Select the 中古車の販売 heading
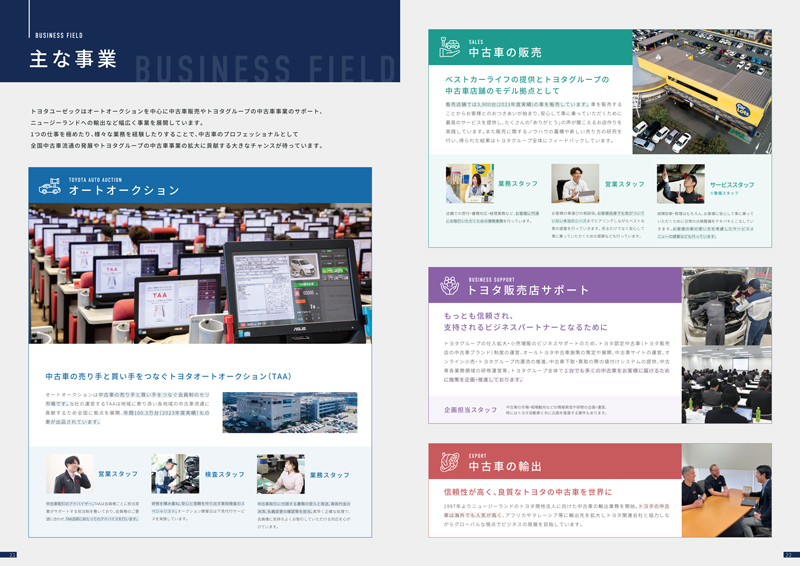The image size is (800, 566). click(505, 53)
